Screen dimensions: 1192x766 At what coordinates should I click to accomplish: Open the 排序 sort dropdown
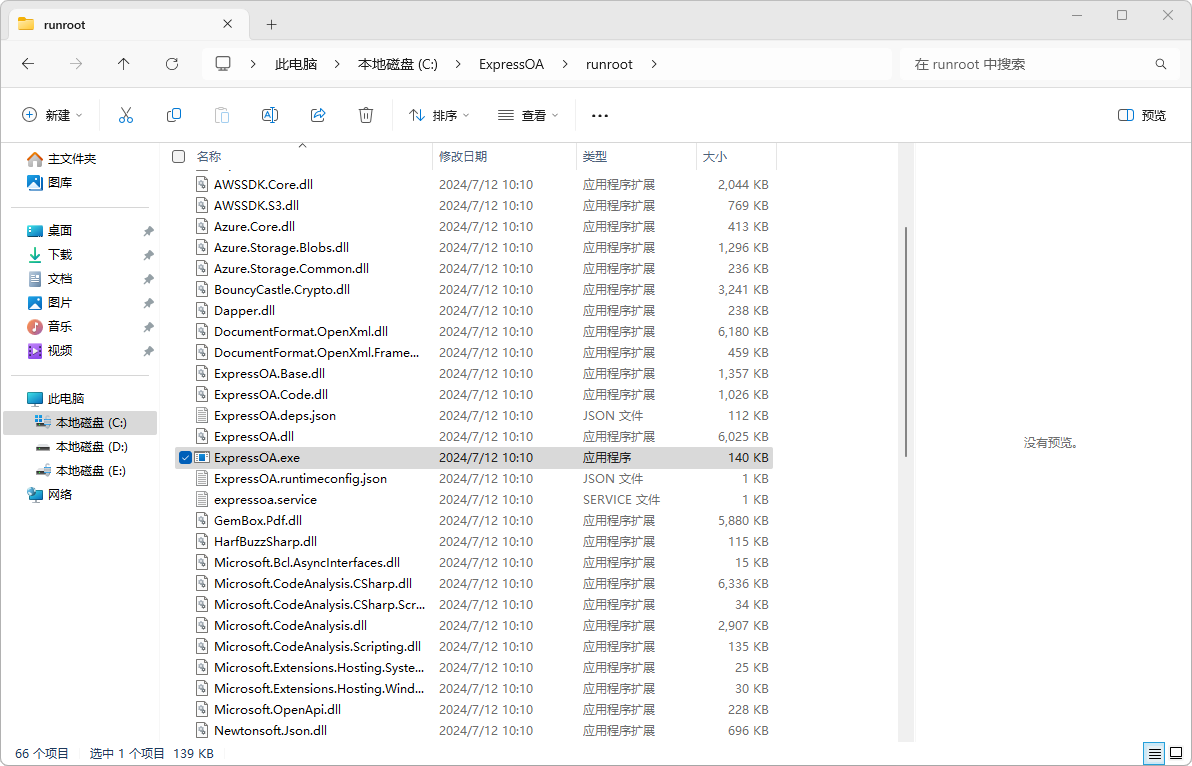(x=439, y=115)
